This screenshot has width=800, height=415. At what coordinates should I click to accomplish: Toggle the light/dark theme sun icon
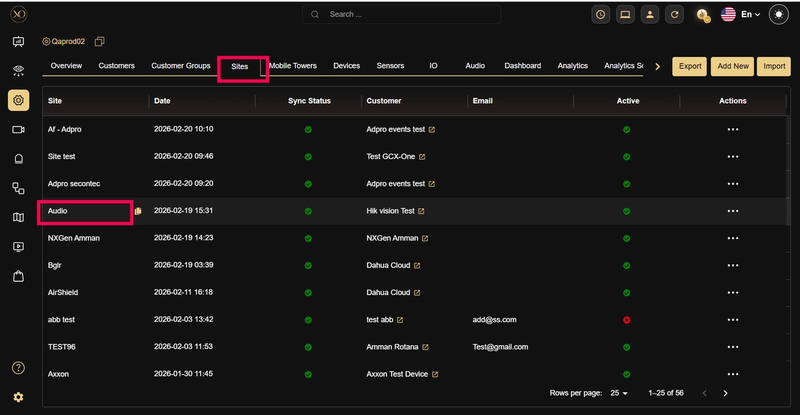click(779, 15)
